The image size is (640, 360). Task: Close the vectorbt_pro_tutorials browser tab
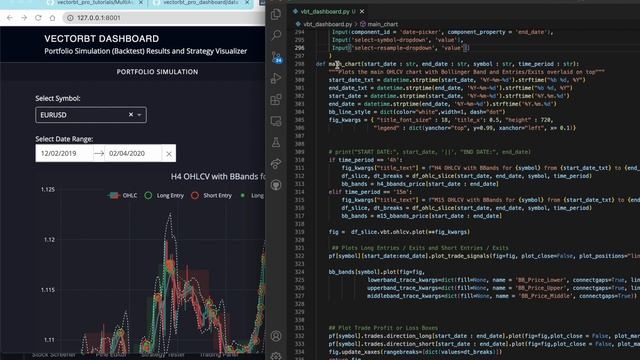[x=141, y=2]
